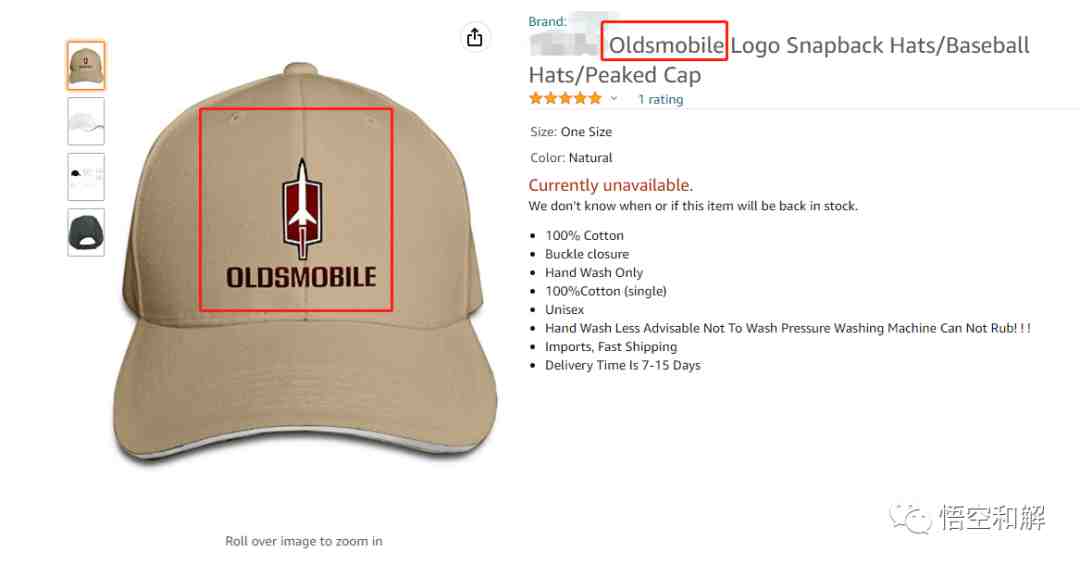Expand the star rating dropdown chevron

[614, 99]
